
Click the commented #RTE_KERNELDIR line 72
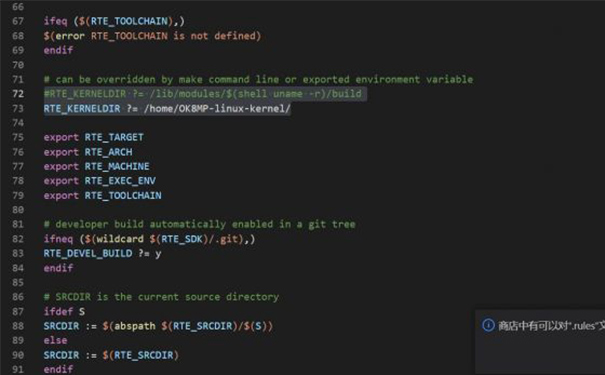(x=203, y=94)
